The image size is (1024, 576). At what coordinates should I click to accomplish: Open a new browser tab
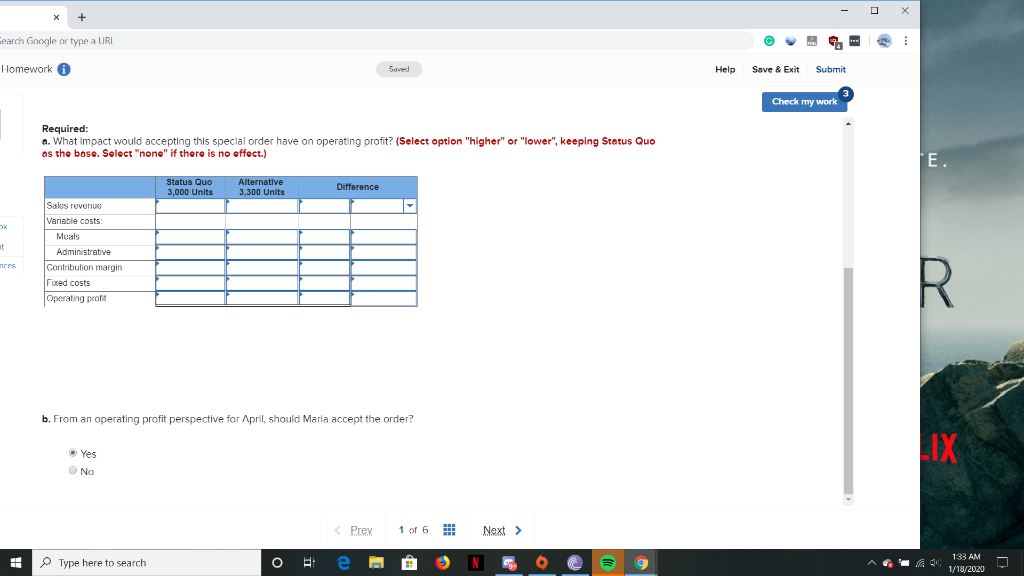point(80,16)
